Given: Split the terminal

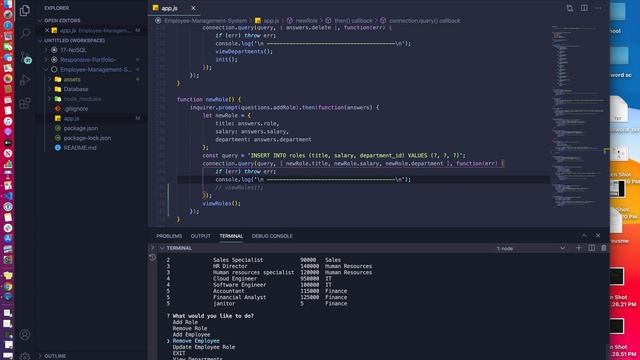Looking at the screenshot, I should point(591,248).
